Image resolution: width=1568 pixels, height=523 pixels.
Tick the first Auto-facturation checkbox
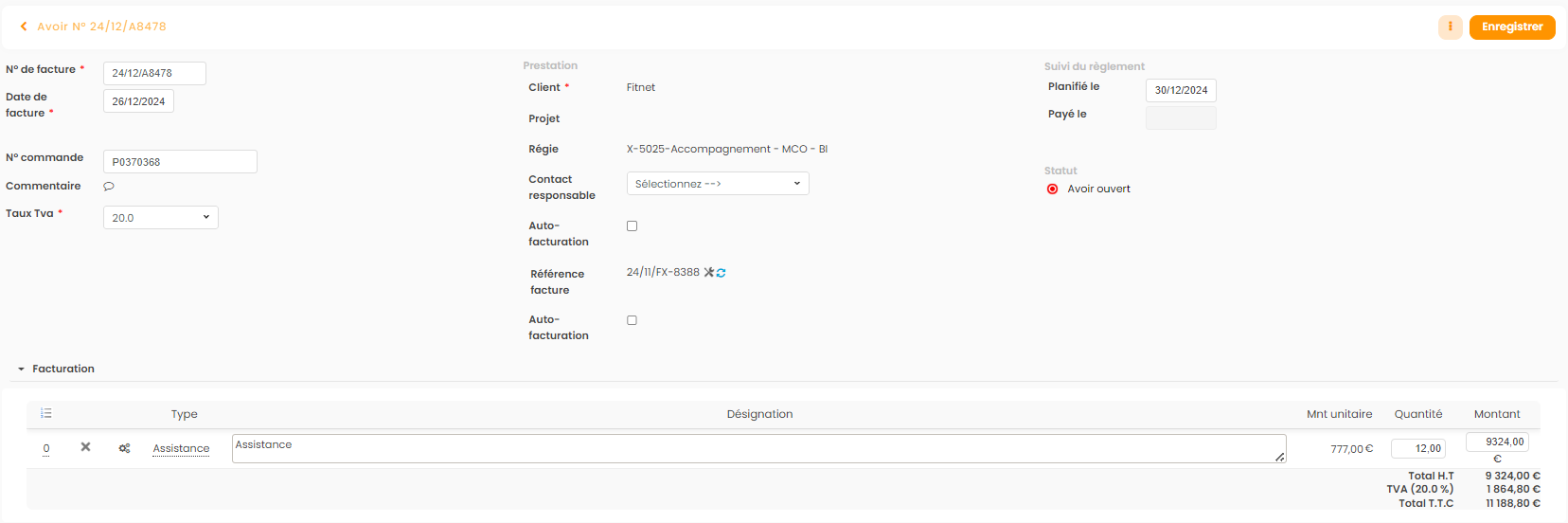tap(633, 226)
